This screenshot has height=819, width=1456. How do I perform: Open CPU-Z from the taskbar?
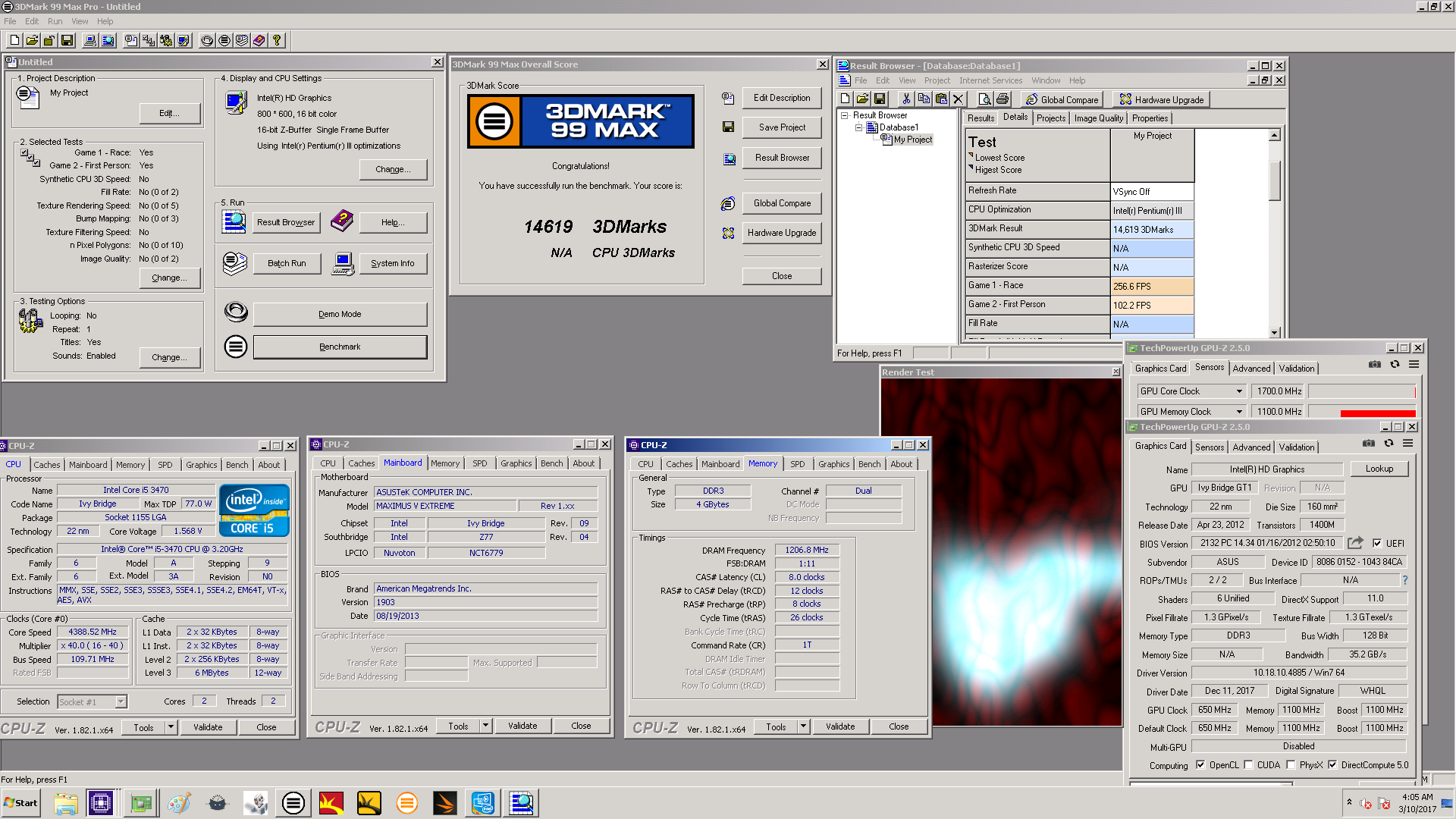(100, 802)
